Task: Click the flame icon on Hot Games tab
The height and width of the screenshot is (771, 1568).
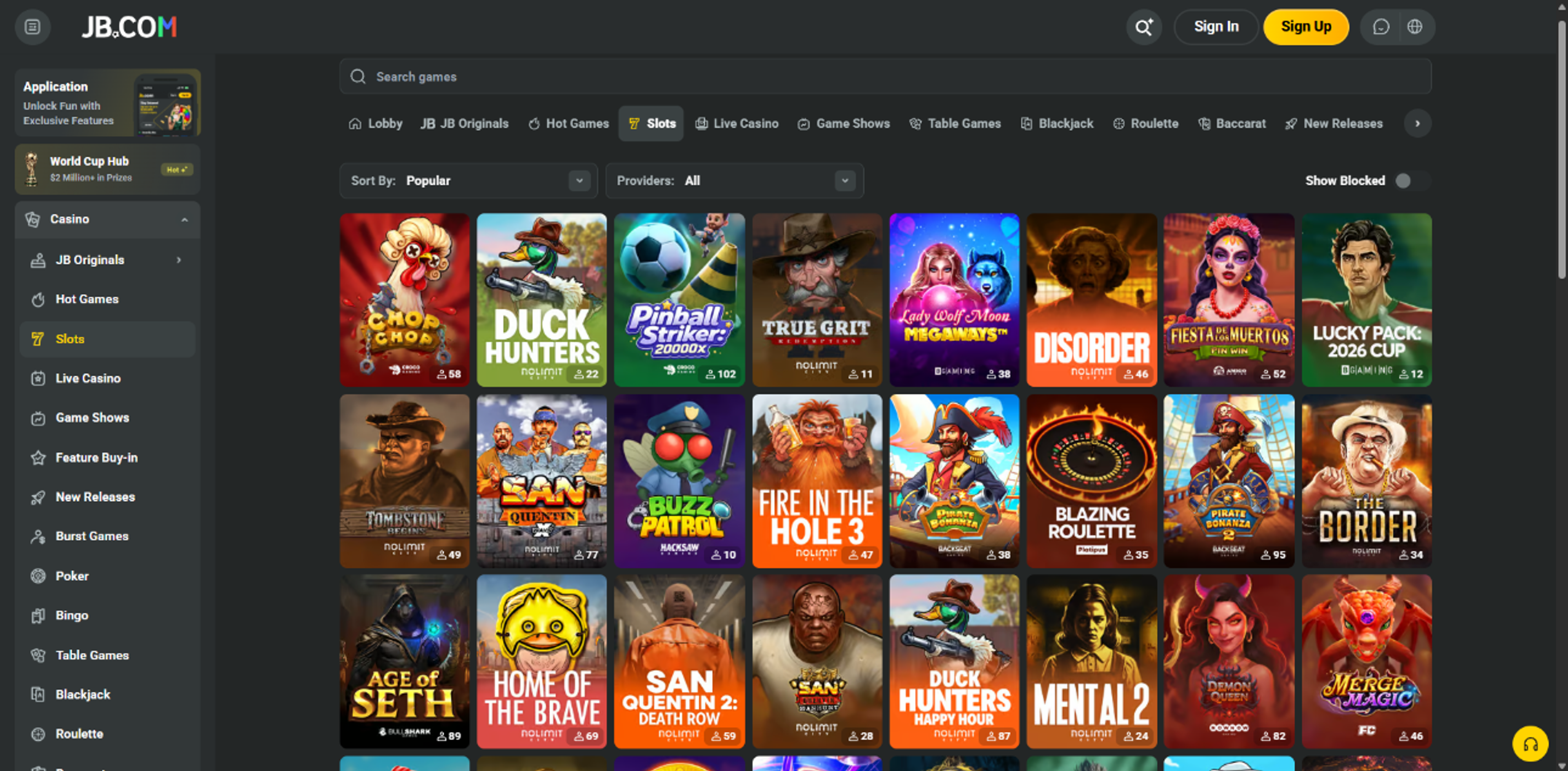Action: (x=534, y=124)
